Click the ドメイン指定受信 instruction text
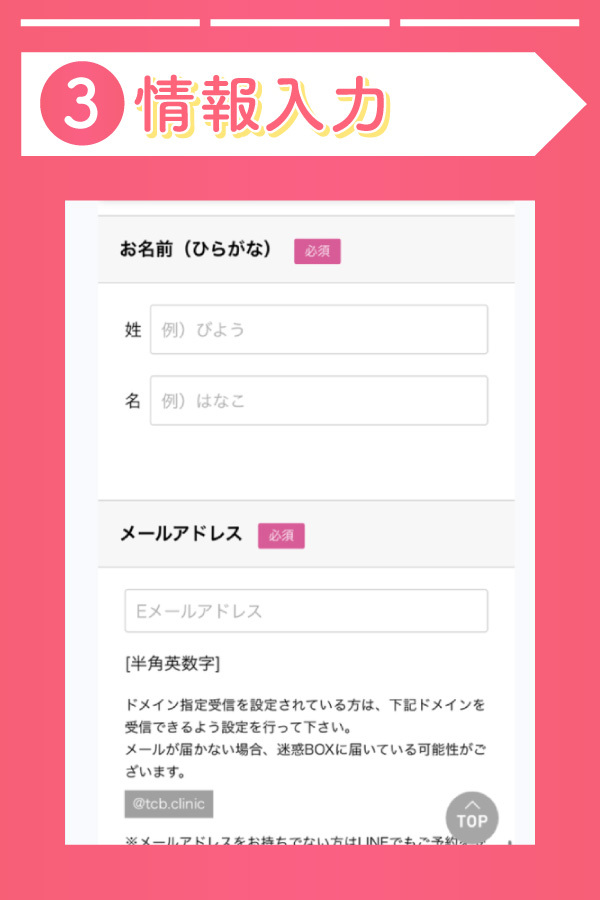The image size is (600, 900). (305, 715)
